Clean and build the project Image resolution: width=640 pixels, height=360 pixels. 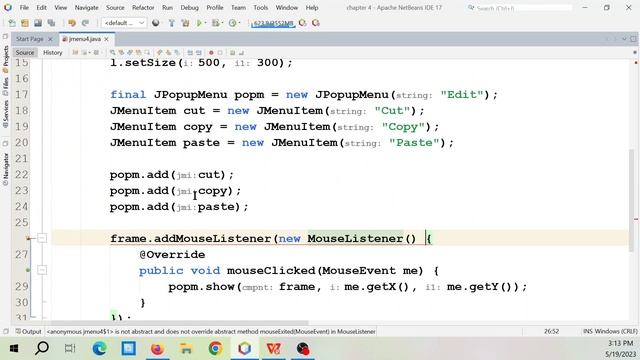pyautogui.click(x=185, y=23)
